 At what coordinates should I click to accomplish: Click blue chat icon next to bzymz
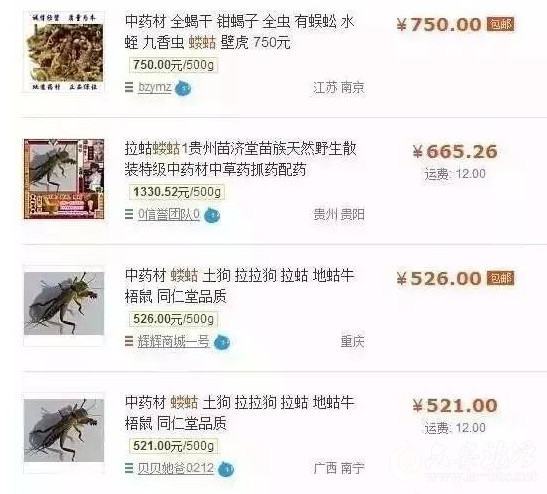(x=182, y=89)
